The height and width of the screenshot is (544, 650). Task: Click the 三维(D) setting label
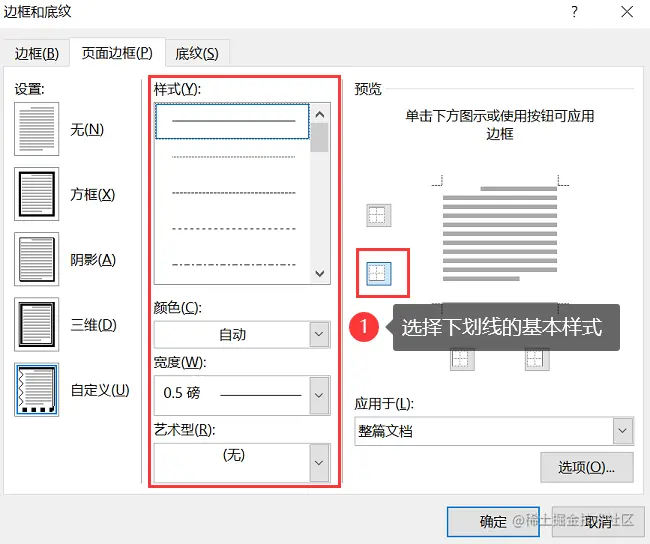coord(93,325)
